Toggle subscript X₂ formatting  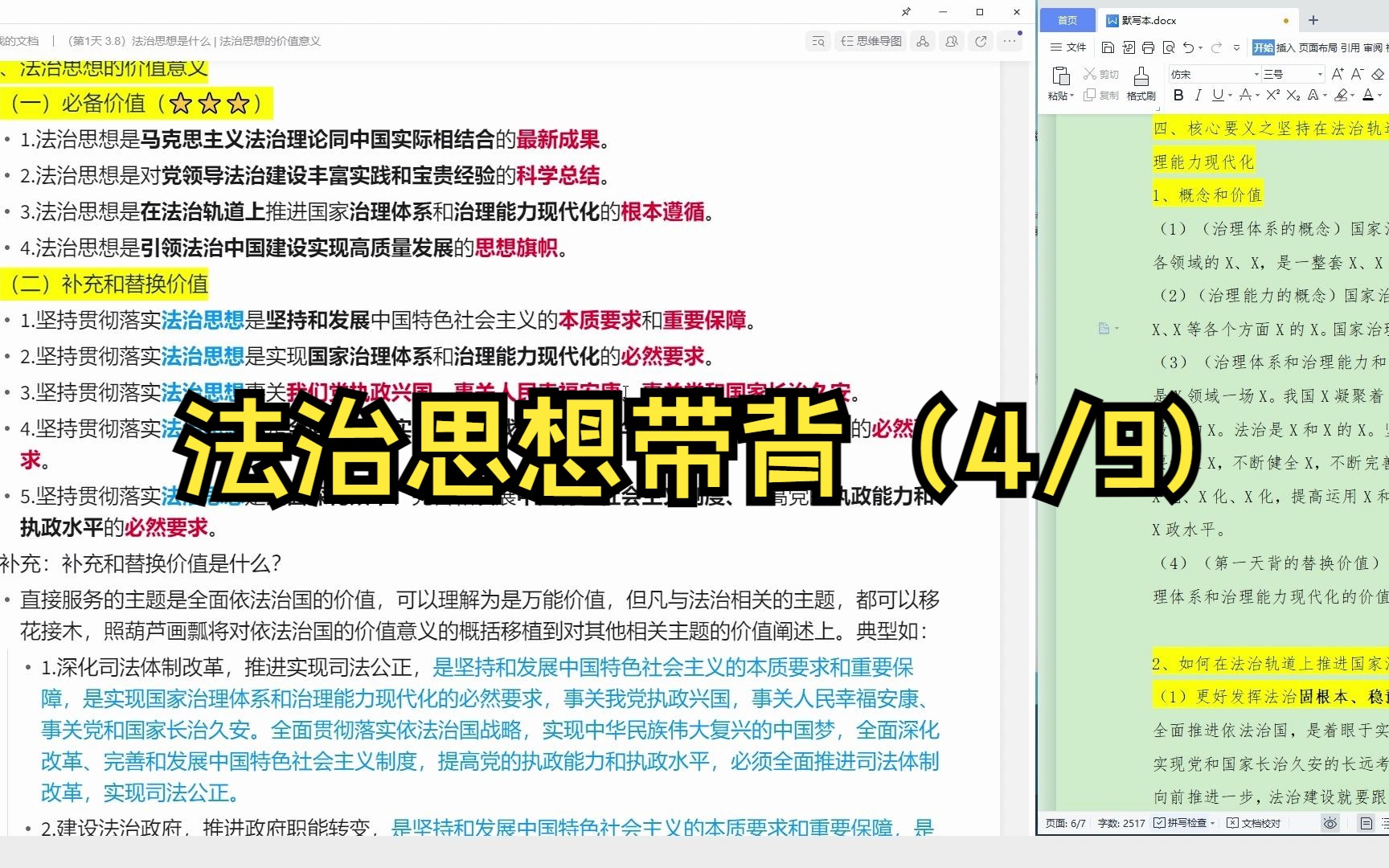tap(1293, 95)
